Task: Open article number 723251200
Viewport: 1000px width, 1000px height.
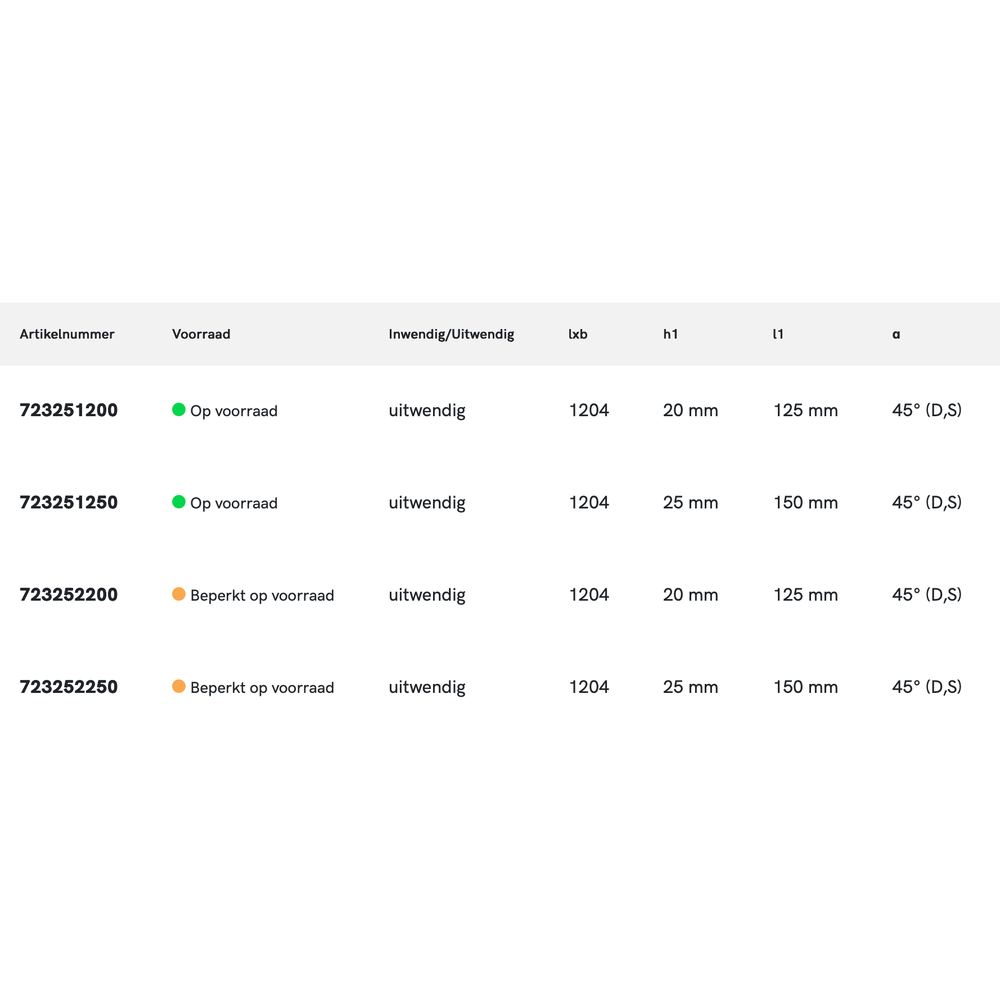Action: pyautogui.click(x=69, y=410)
